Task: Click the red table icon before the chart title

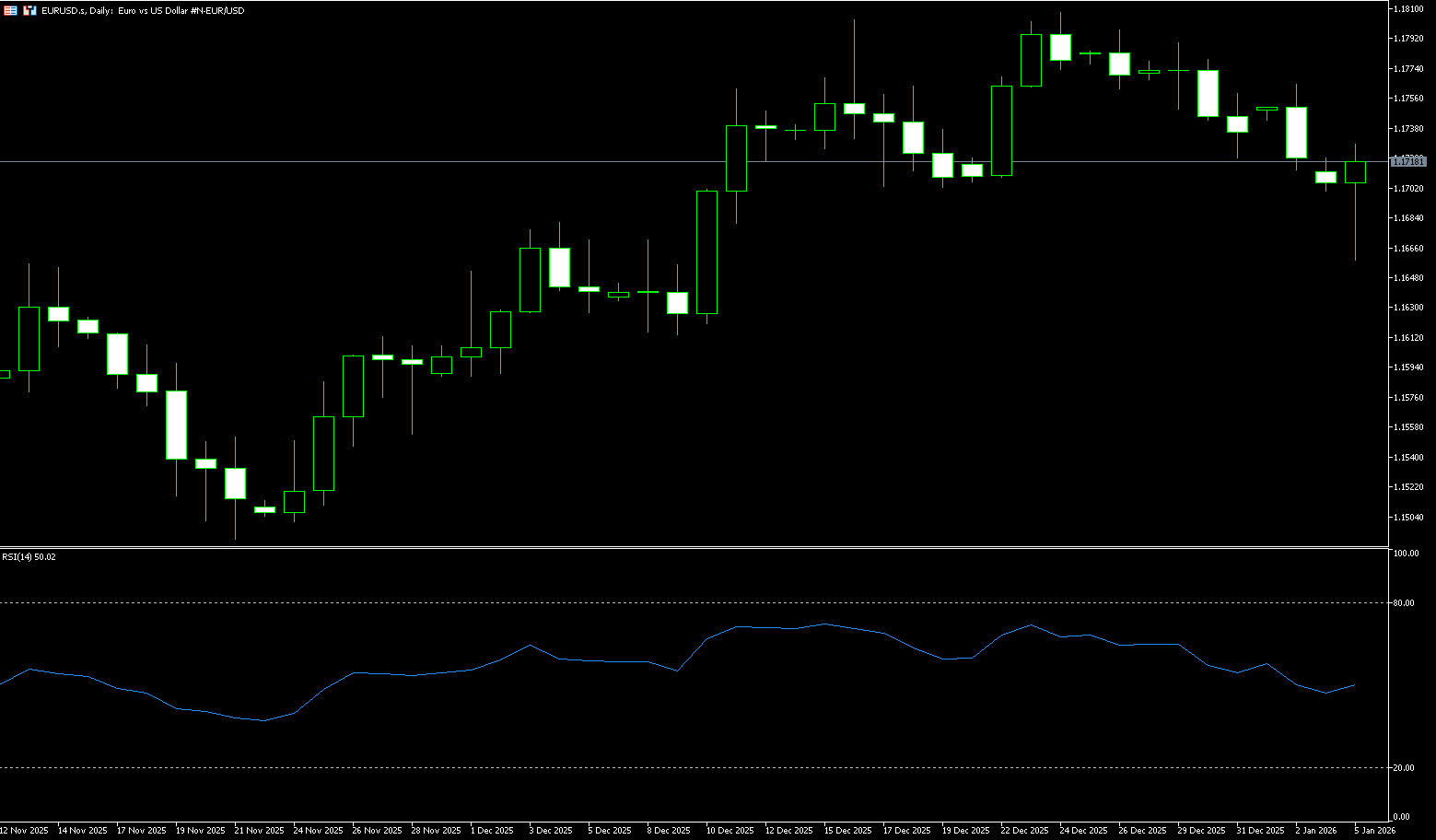Action: pos(10,10)
